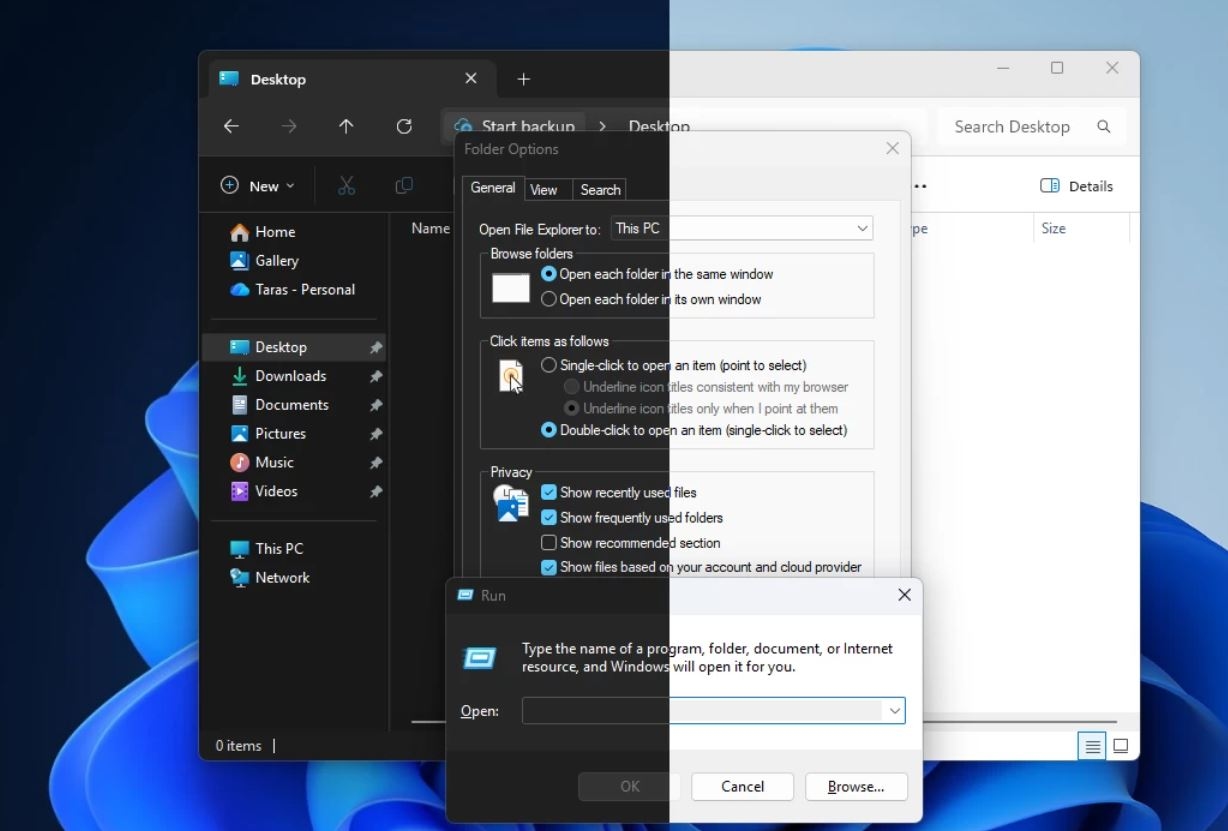Sort by the Name column header
The height and width of the screenshot is (831, 1228).
click(430, 228)
